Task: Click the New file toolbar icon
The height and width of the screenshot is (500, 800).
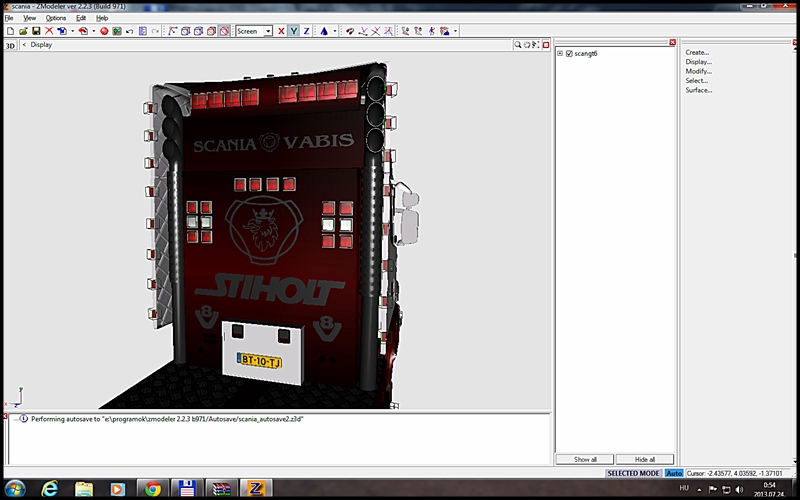Action: pyautogui.click(x=9, y=31)
